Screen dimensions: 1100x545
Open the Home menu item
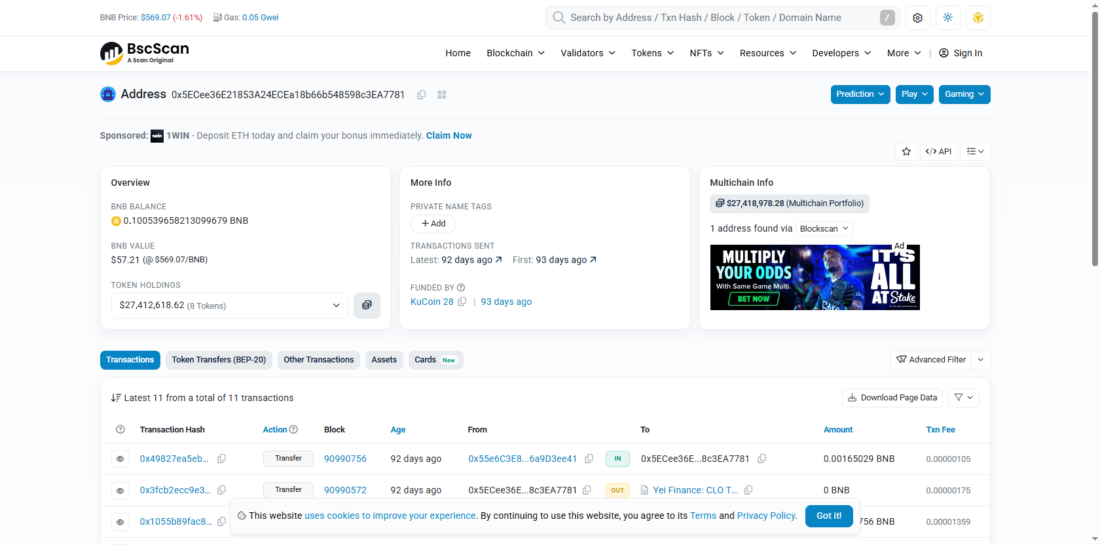click(x=458, y=53)
